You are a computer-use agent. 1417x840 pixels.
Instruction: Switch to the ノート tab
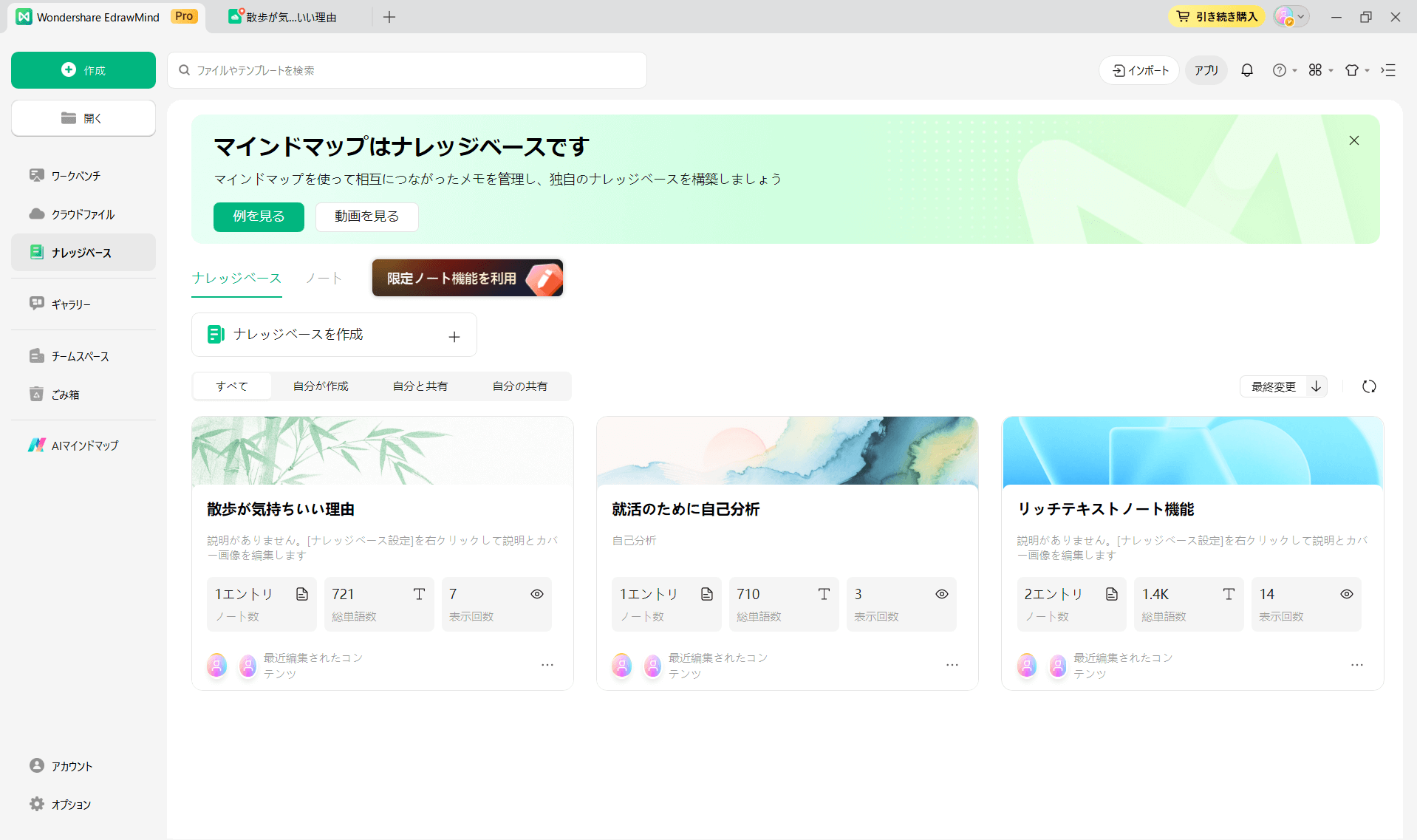tap(322, 278)
